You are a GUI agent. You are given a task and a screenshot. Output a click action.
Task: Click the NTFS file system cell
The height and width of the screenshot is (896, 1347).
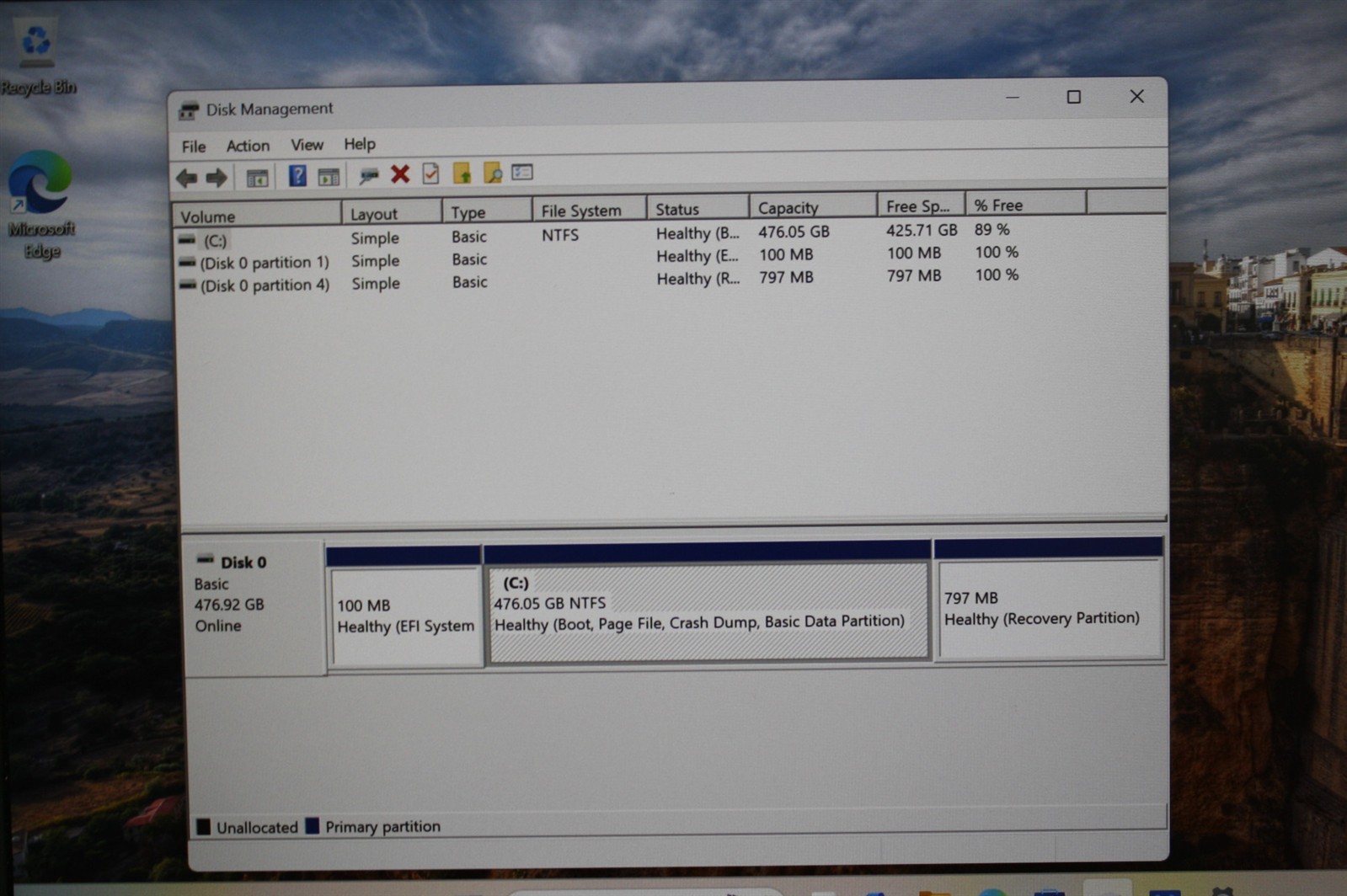point(560,235)
